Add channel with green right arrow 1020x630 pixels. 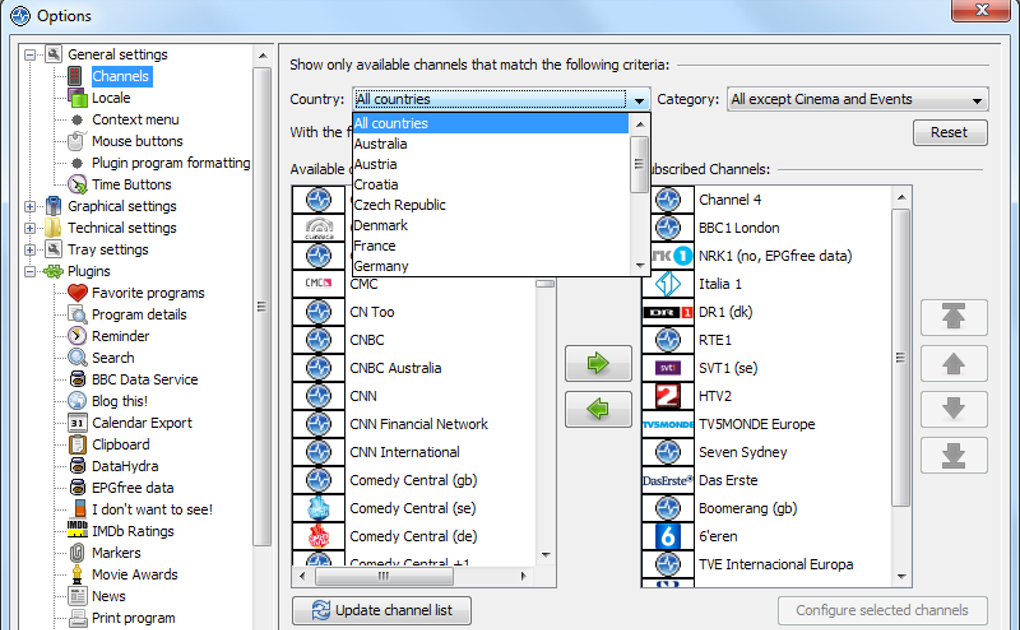[x=598, y=363]
